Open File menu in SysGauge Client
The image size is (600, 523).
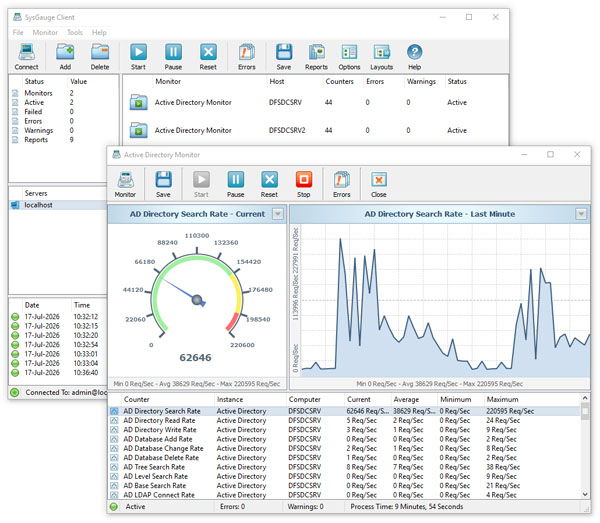(x=18, y=33)
